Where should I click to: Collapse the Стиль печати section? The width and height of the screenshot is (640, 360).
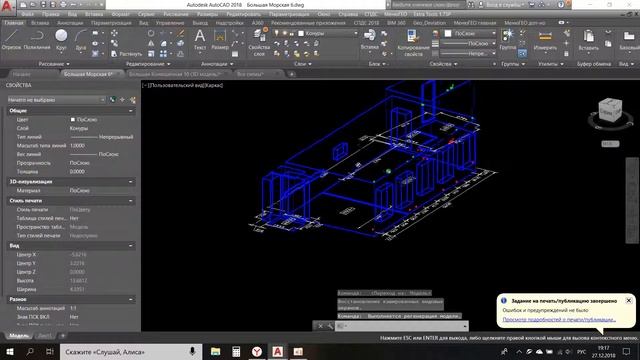(131, 201)
